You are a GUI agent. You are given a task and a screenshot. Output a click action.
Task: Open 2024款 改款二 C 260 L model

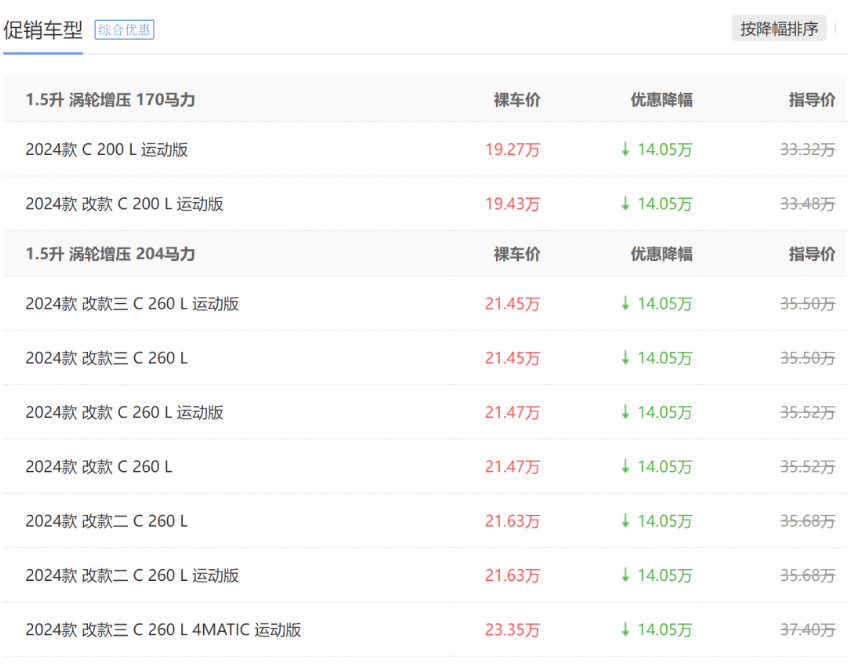point(106,521)
